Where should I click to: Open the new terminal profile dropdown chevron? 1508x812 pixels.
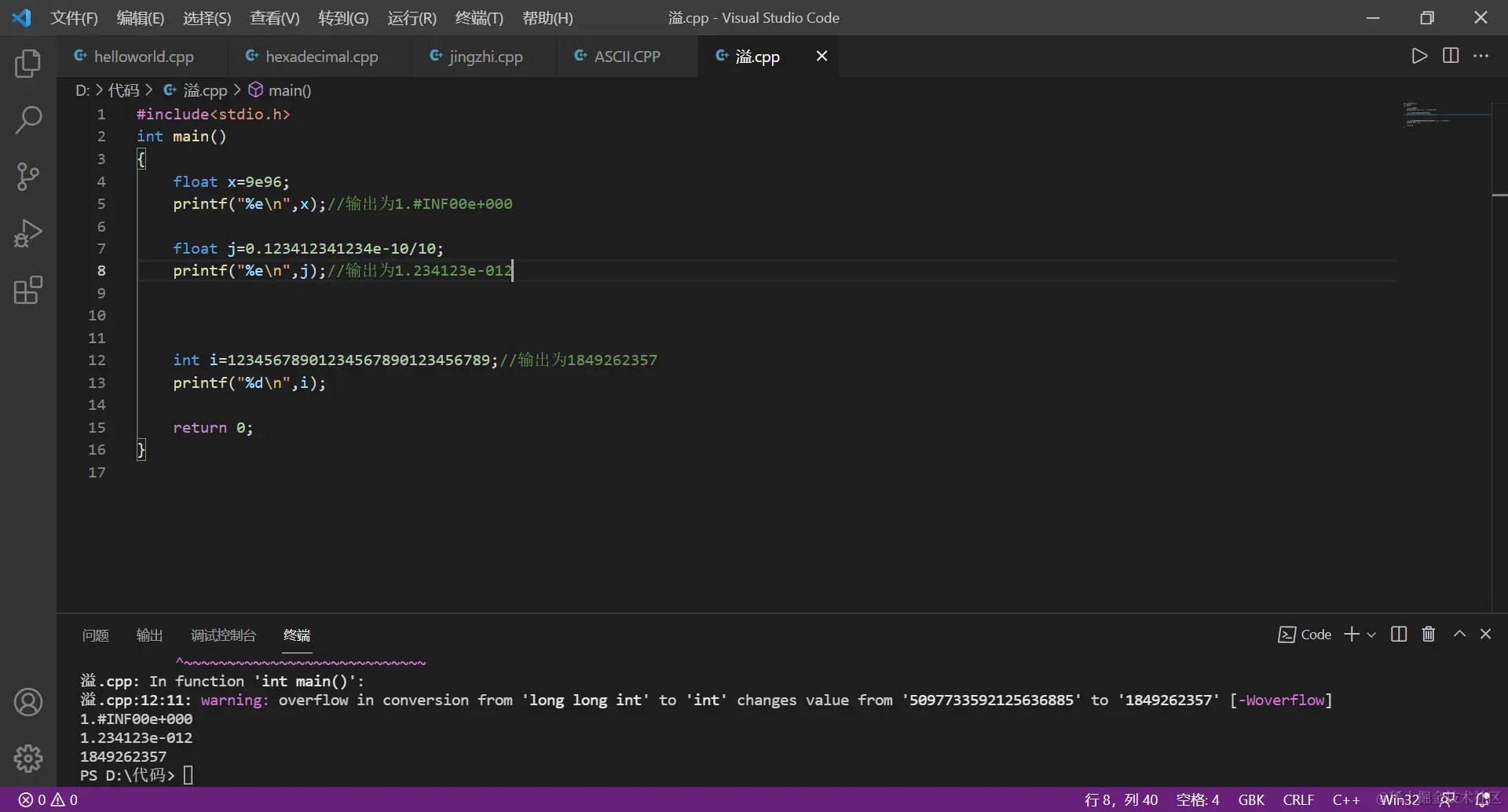(1371, 635)
